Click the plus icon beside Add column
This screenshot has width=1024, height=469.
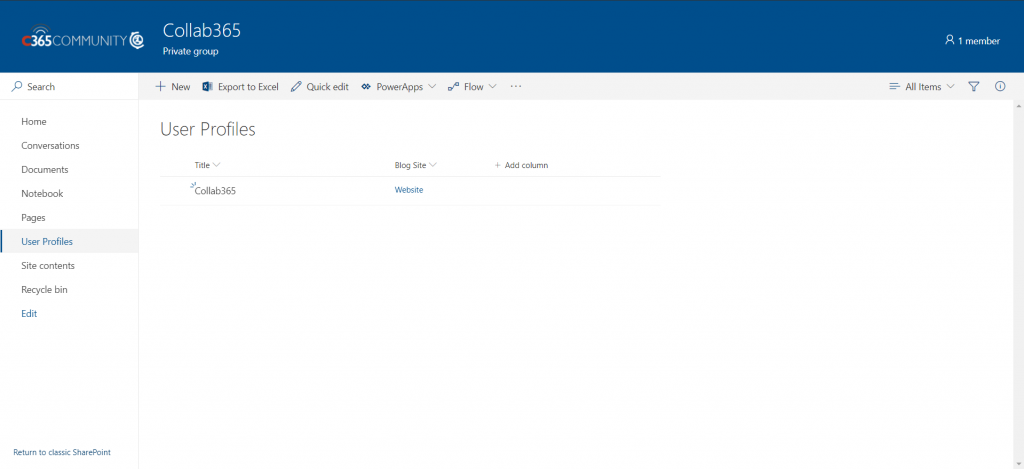point(498,165)
